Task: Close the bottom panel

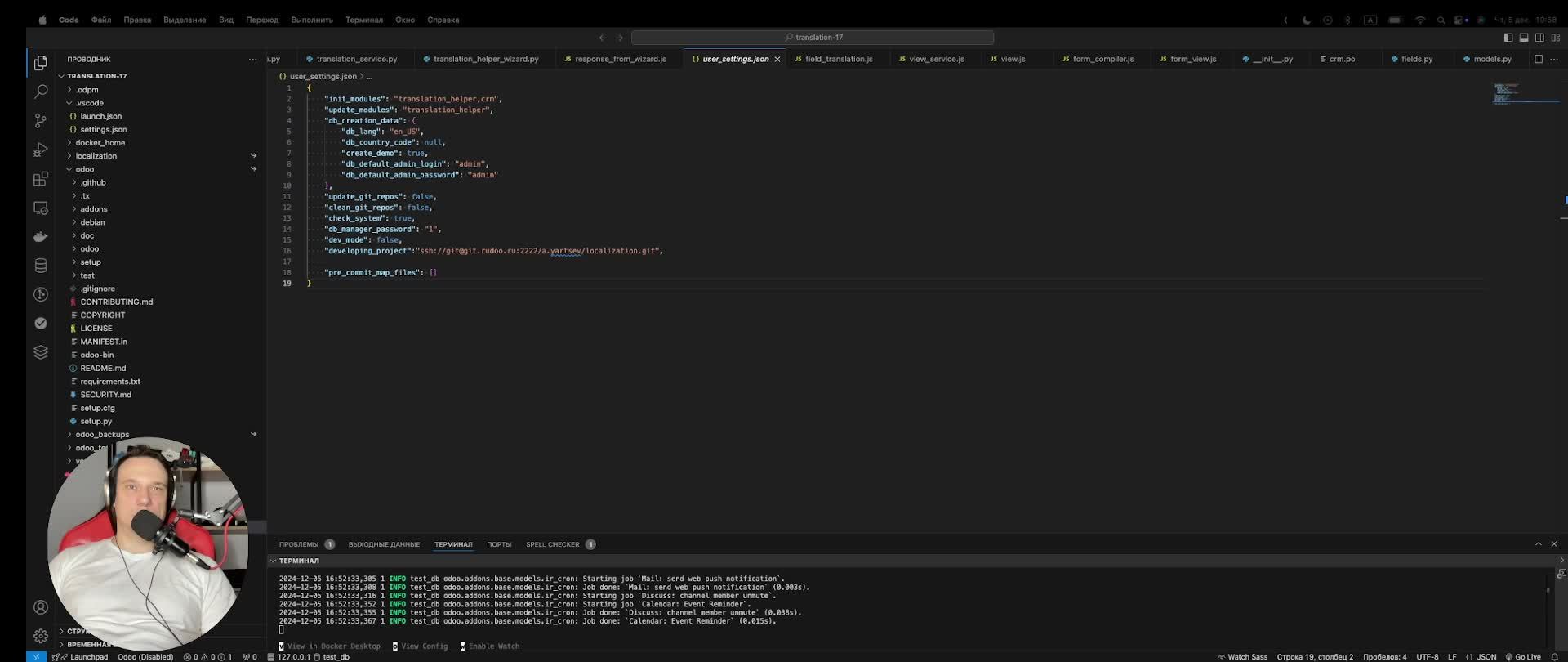Action: tap(1554, 544)
